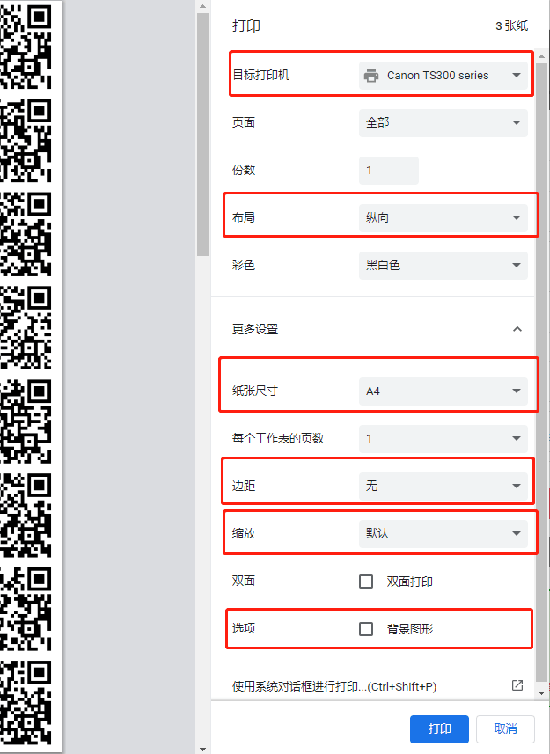Check the 背景图形 option
Image resolution: width=550 pixels, height=754 pixels.
coord(366,628)
